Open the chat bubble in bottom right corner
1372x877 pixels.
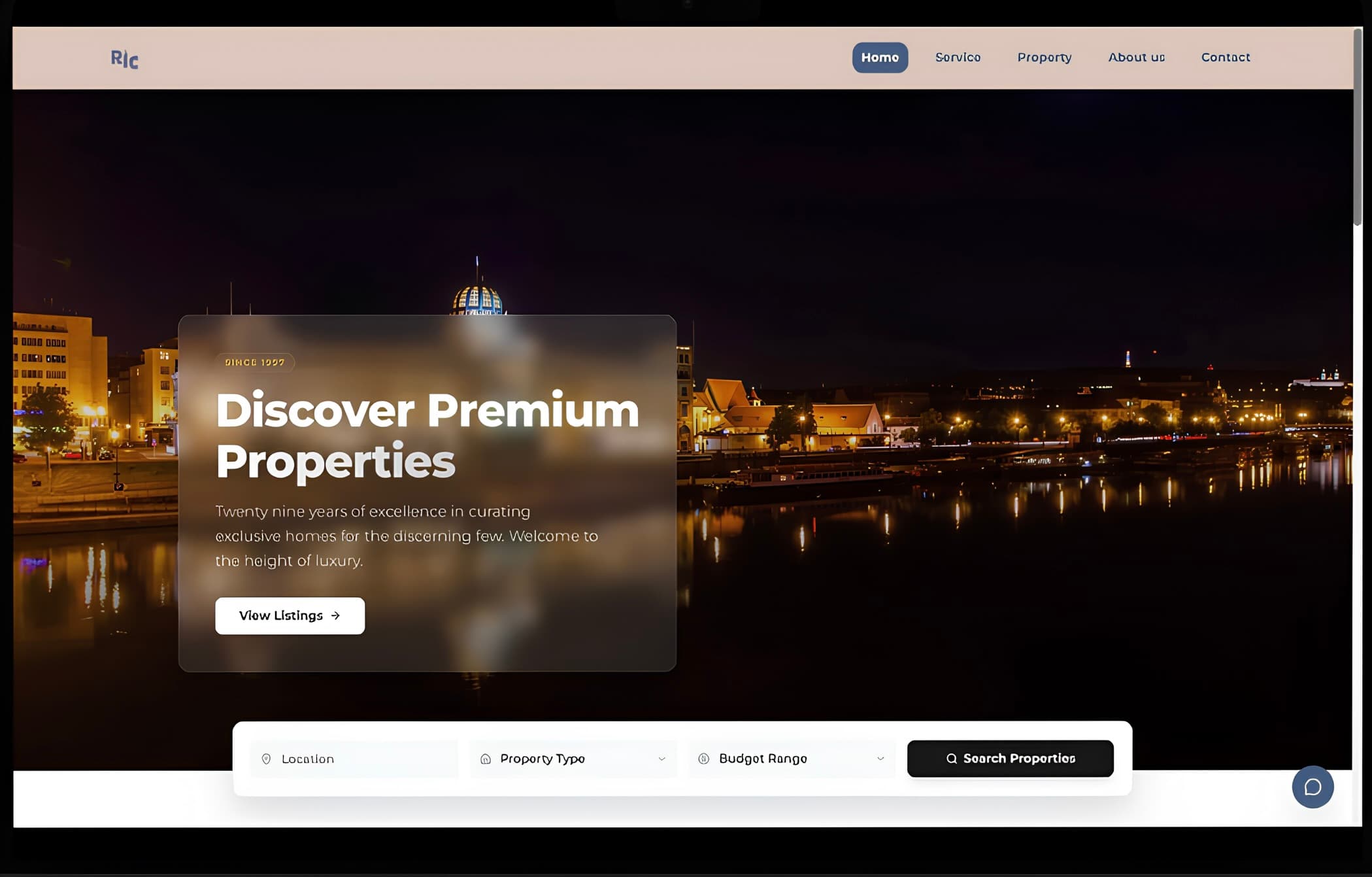click(x=1313, y=787)
